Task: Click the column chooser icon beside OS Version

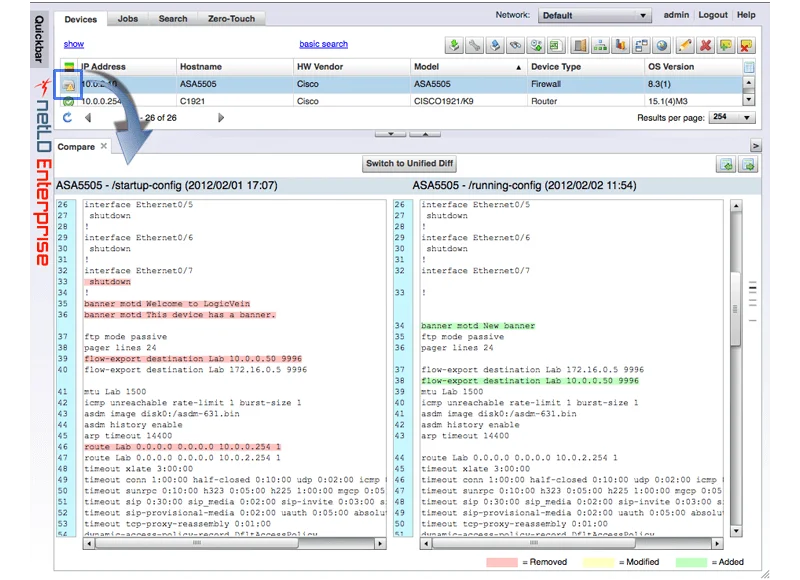Action: tap(748, 67)
